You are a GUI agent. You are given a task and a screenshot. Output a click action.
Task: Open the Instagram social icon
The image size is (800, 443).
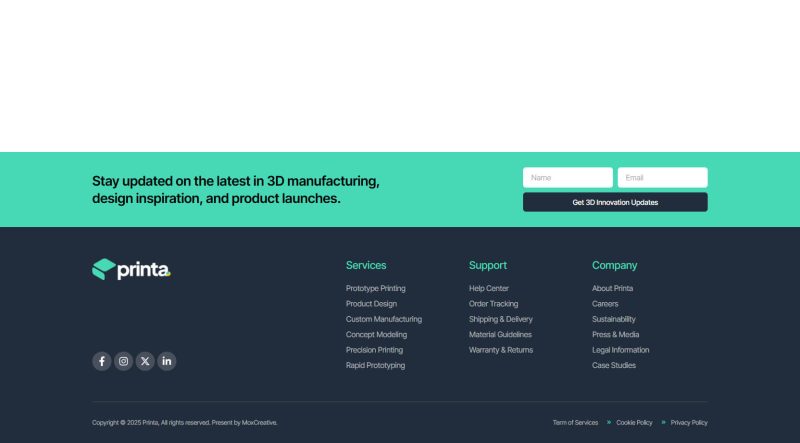click(x=123, y=361)
